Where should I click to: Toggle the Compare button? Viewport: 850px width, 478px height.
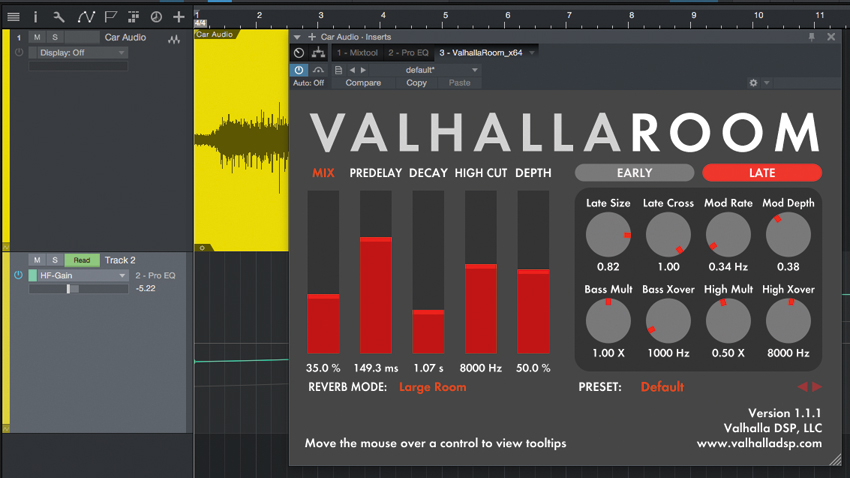click(363, 83)
